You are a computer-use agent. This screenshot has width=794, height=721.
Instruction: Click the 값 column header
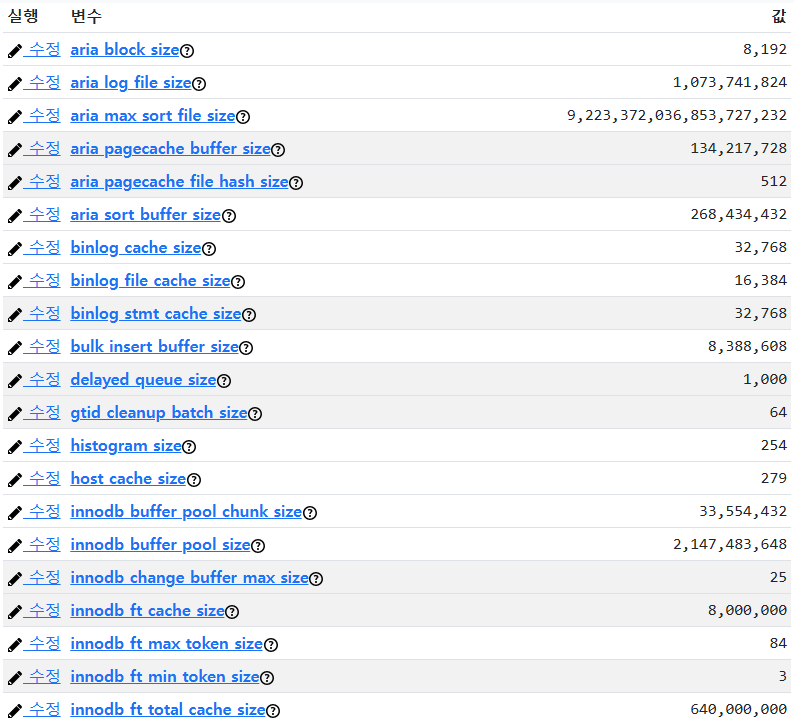(x=779, y=16)
